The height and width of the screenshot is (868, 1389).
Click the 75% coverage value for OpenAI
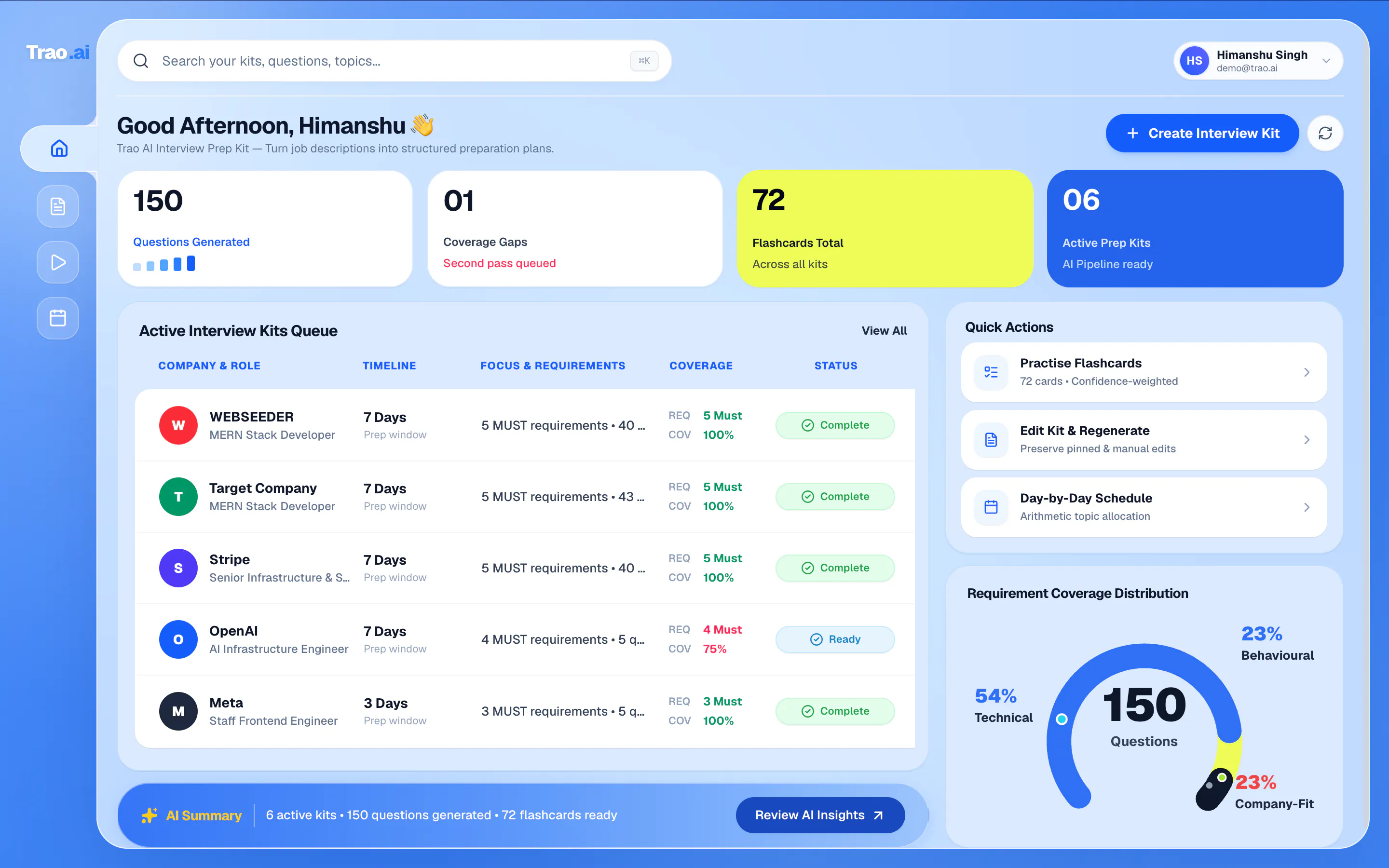click(715, 649)
